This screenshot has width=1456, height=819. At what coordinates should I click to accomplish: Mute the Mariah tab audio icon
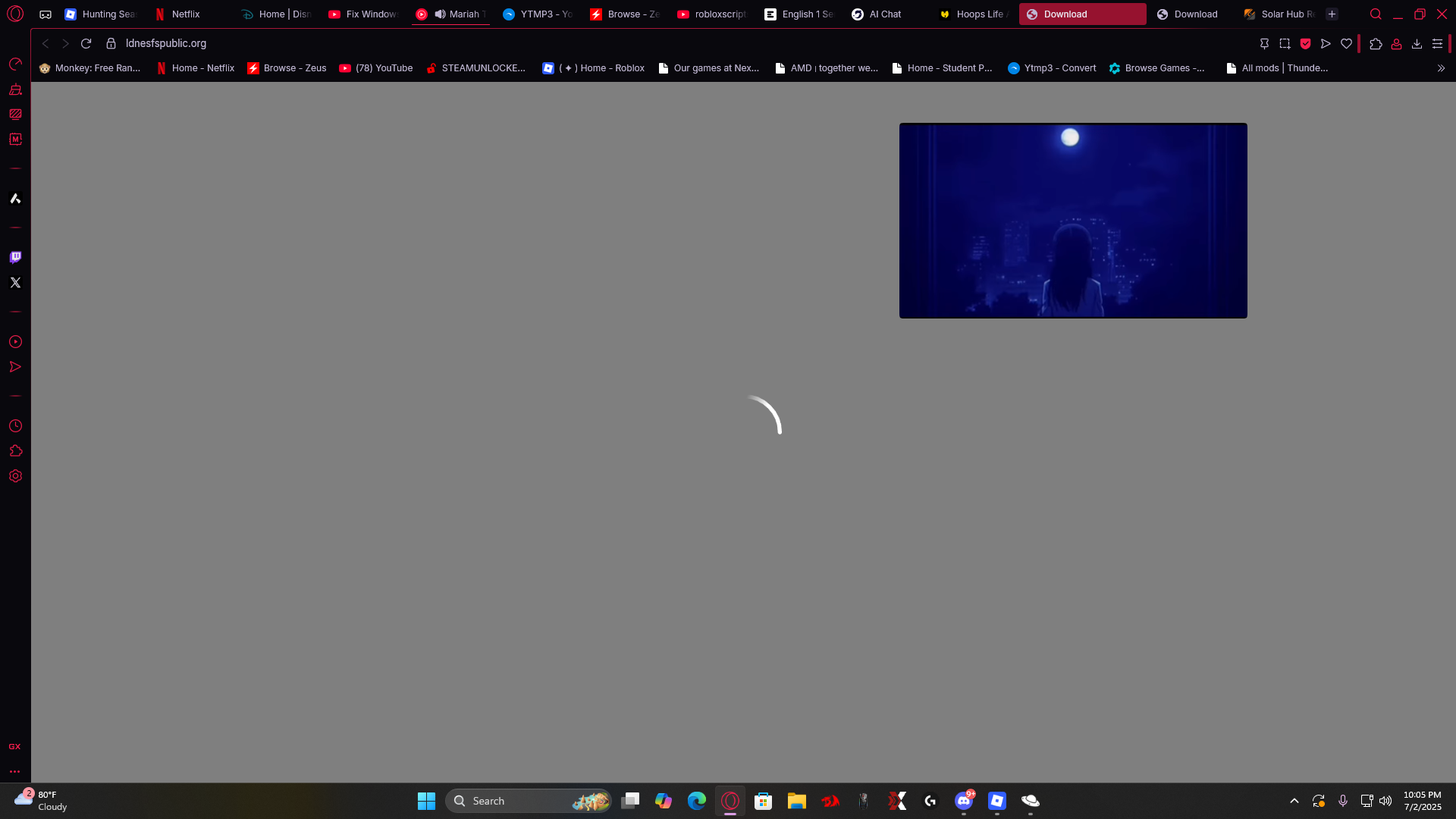tap(440, 14)
